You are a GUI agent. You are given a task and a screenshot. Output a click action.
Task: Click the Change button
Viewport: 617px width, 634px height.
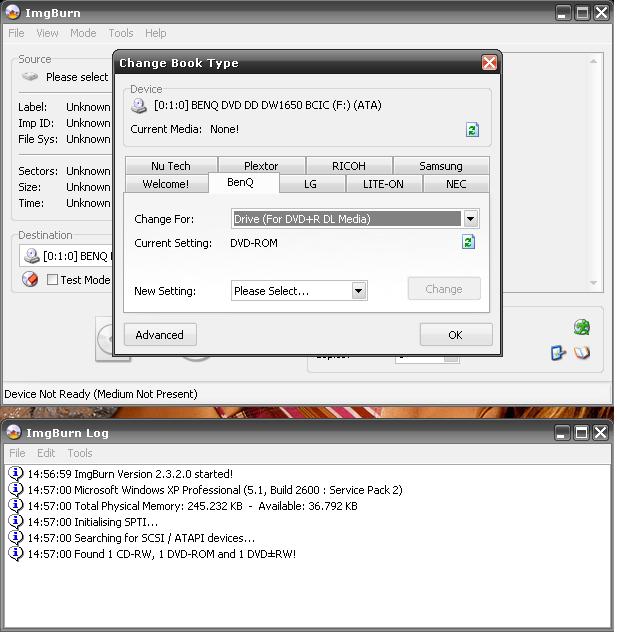[x=446, y=290]
